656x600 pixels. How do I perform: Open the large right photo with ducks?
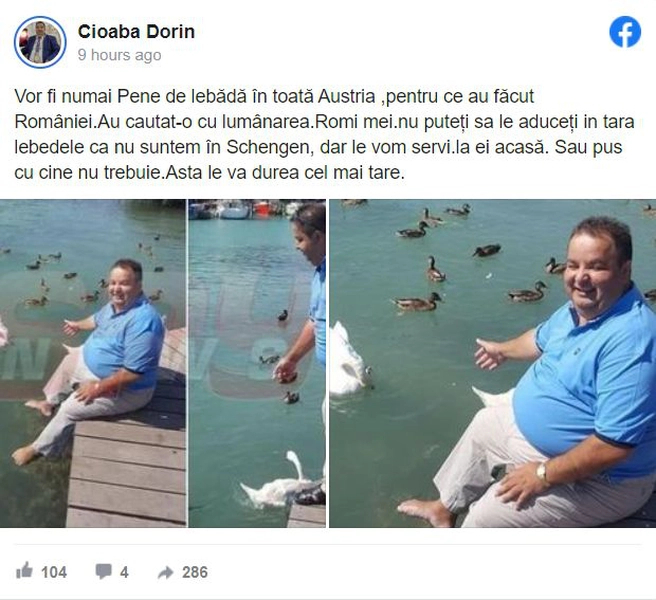[492, 363]
